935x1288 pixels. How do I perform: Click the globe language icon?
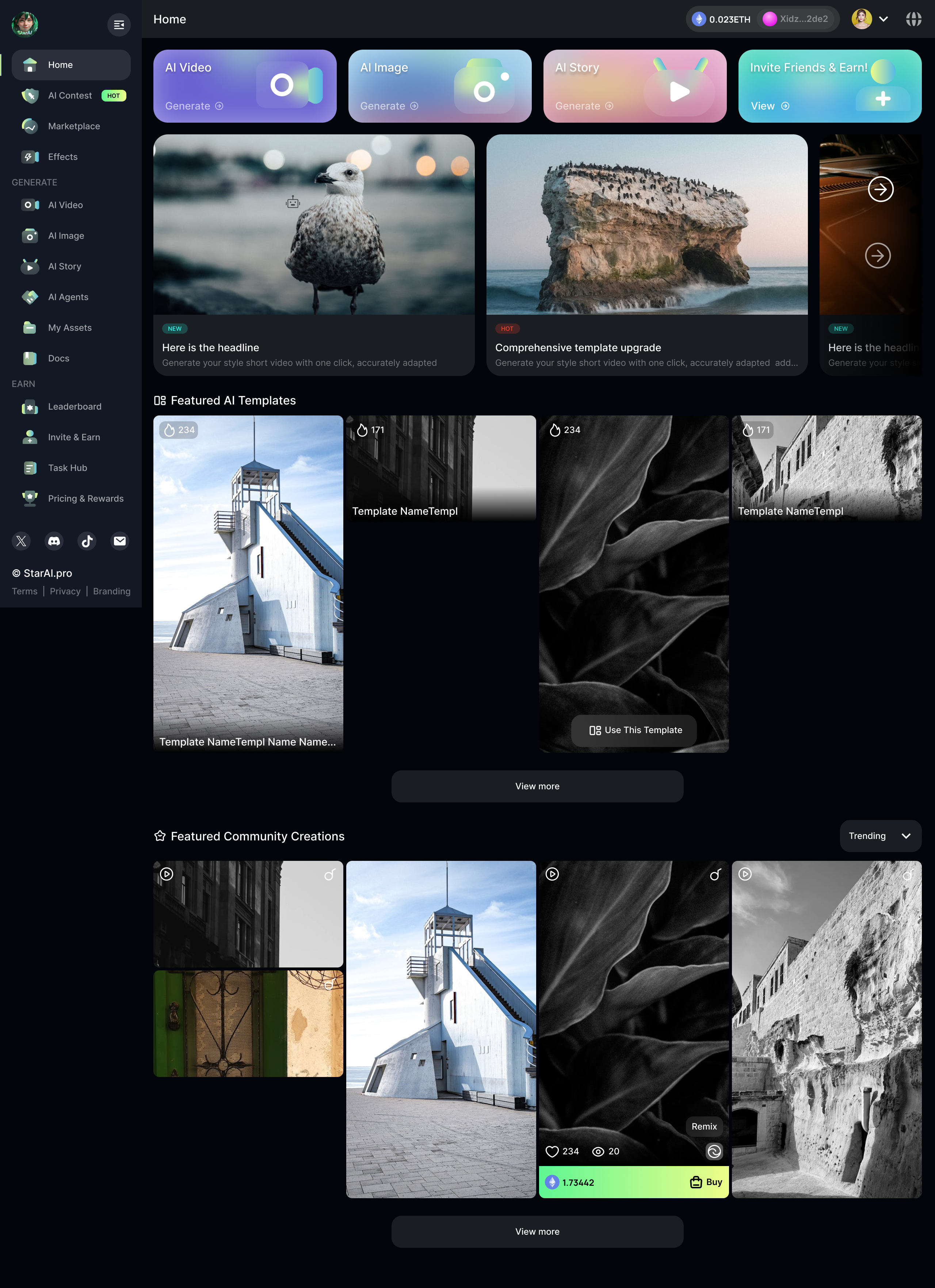pos(913,19)
